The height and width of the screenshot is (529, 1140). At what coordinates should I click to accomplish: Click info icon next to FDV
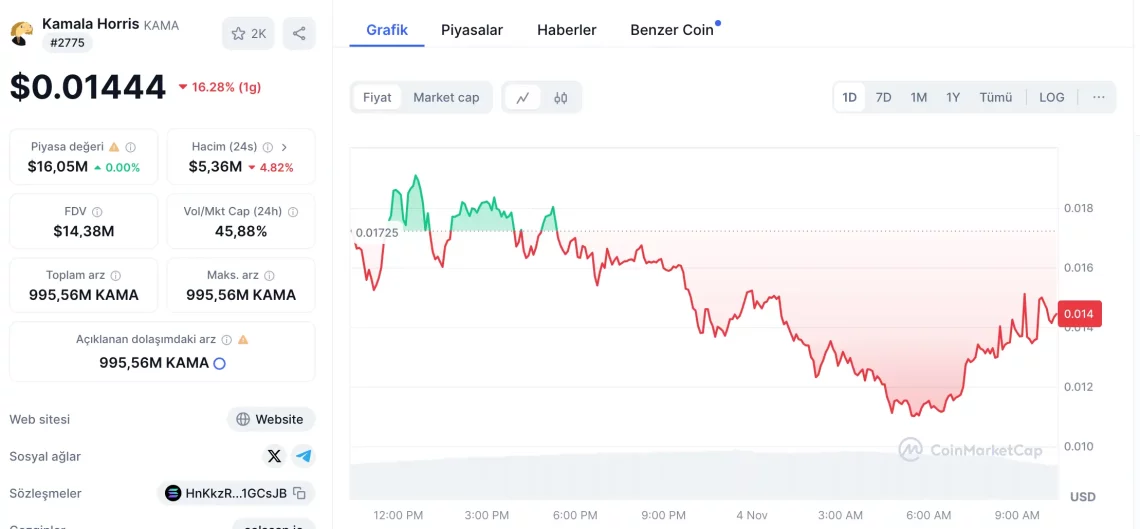97,212
